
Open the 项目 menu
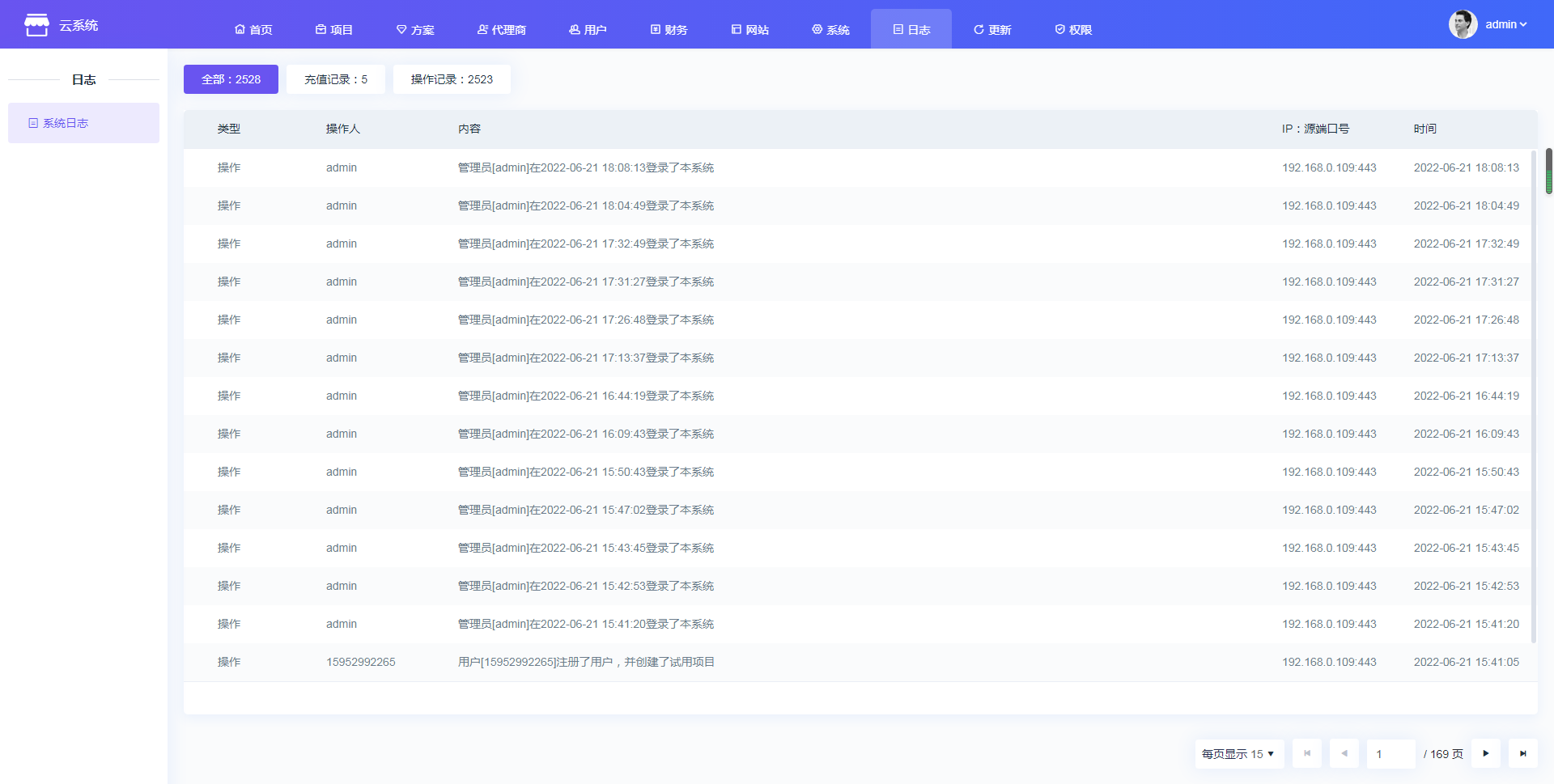(334, 30)
